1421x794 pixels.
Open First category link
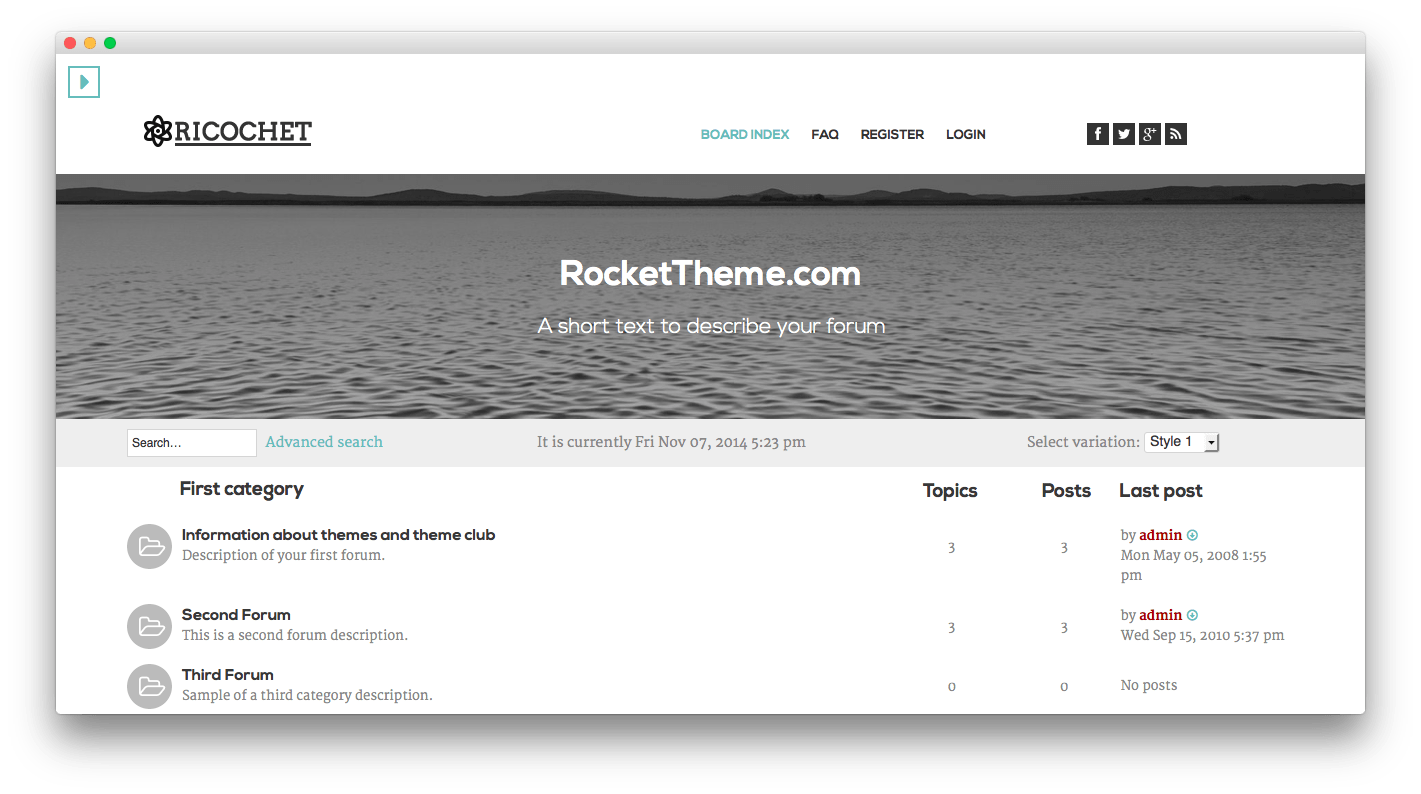[x=242, y=489]
